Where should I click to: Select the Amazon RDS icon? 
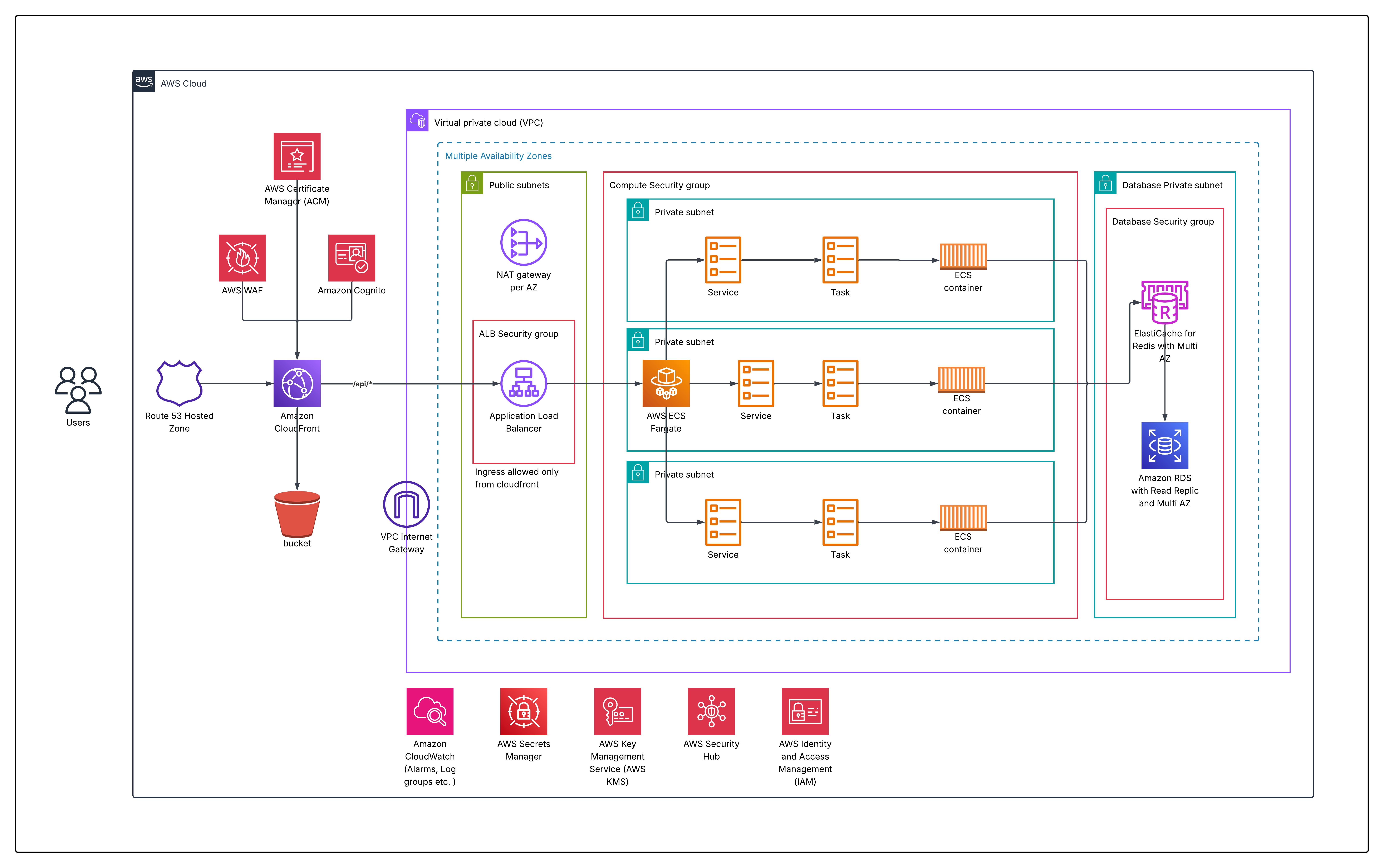pos(1164,446)
